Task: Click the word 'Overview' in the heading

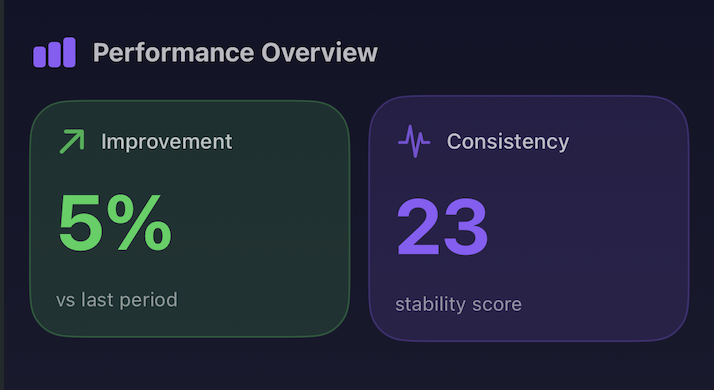Action: (x=319, y=52)
